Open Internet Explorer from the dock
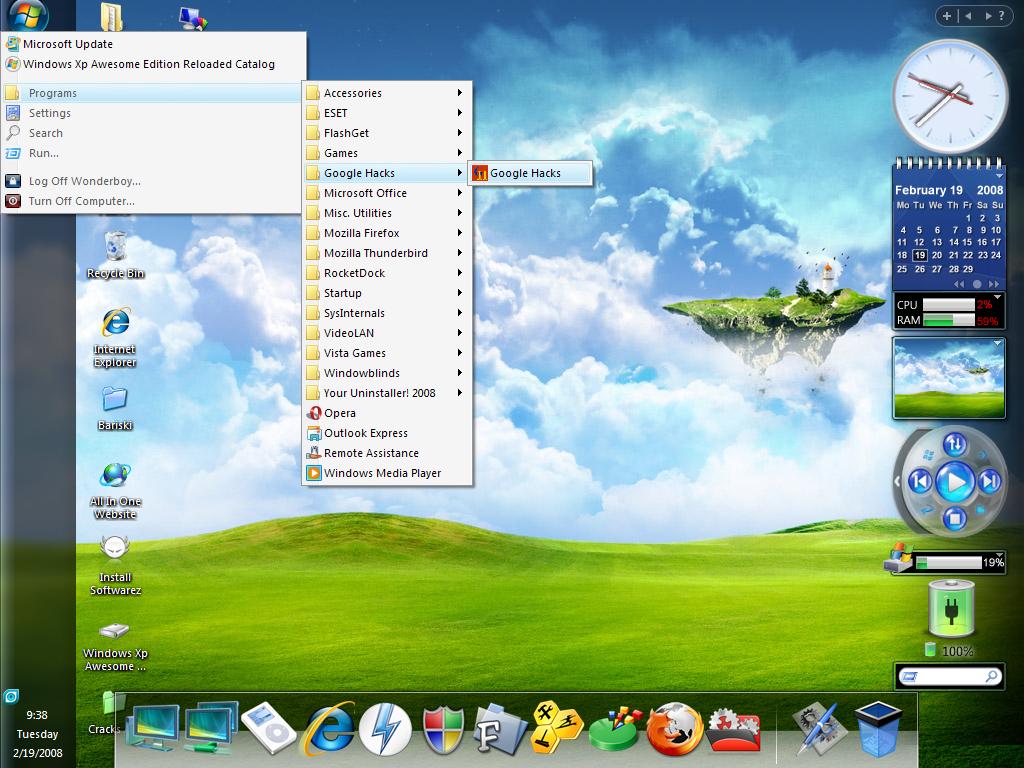The height and width of the screenshot is (768, 1024). pyautogui.click(x=330, y=728)
